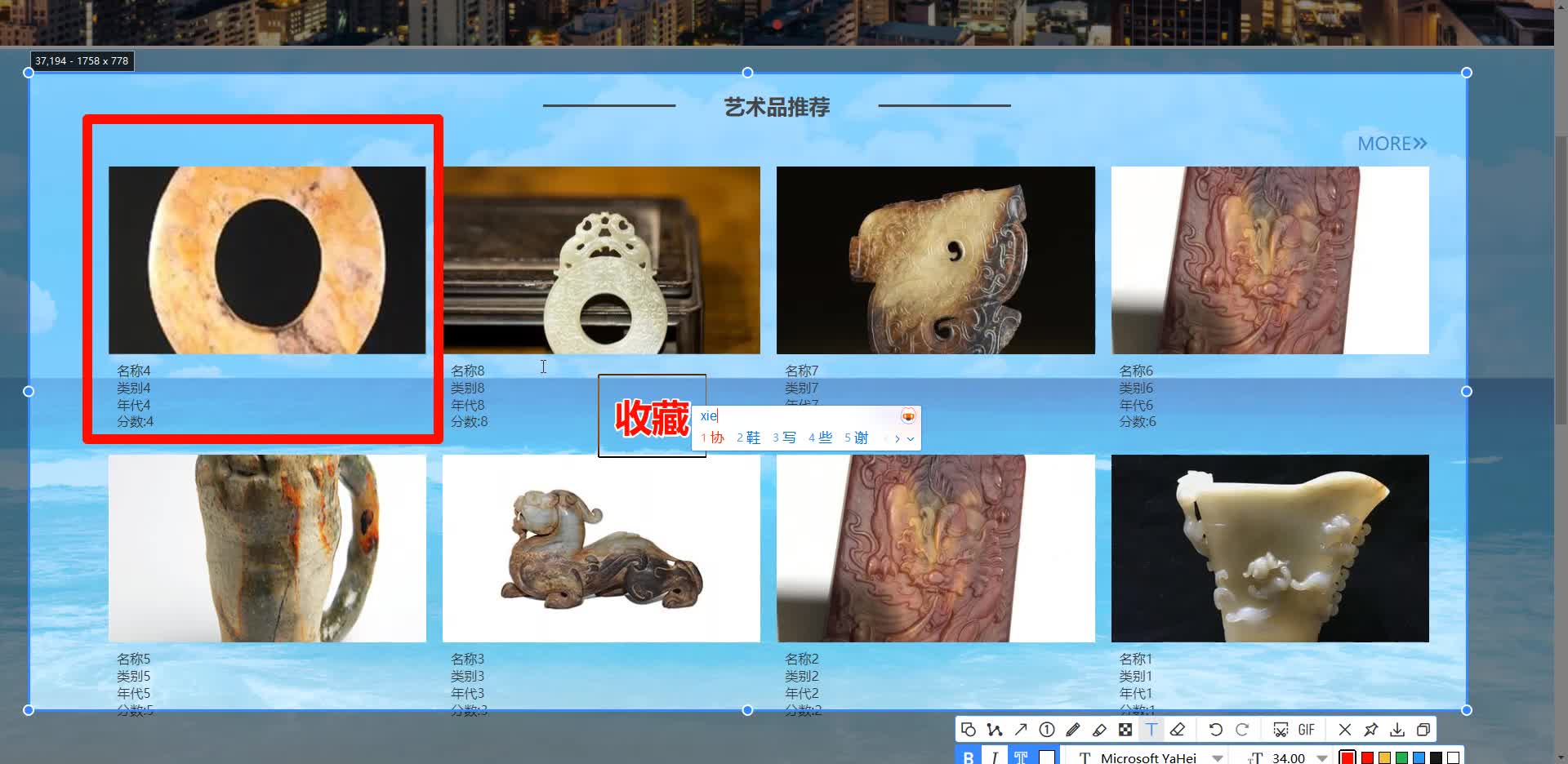This screenshot has height=764, width=1568.
Task: Cancel the screenshot with X
Action: [x=1345, y=730]
